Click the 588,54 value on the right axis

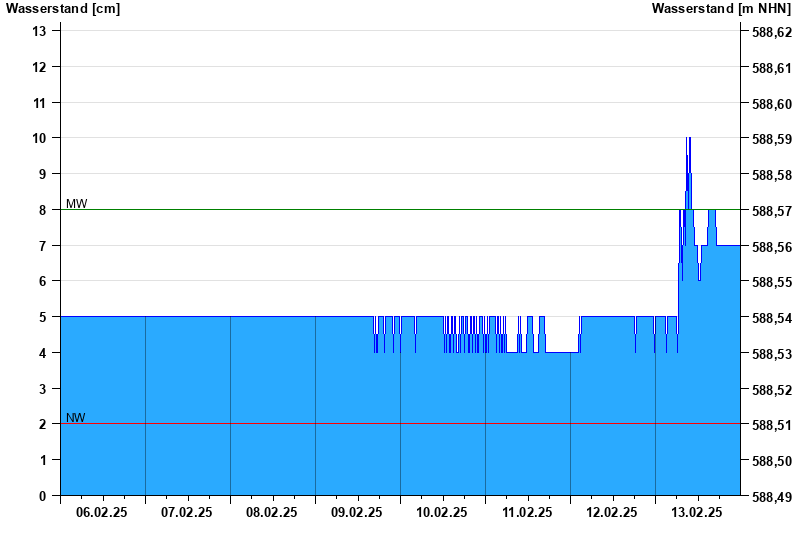click(771, 318)
